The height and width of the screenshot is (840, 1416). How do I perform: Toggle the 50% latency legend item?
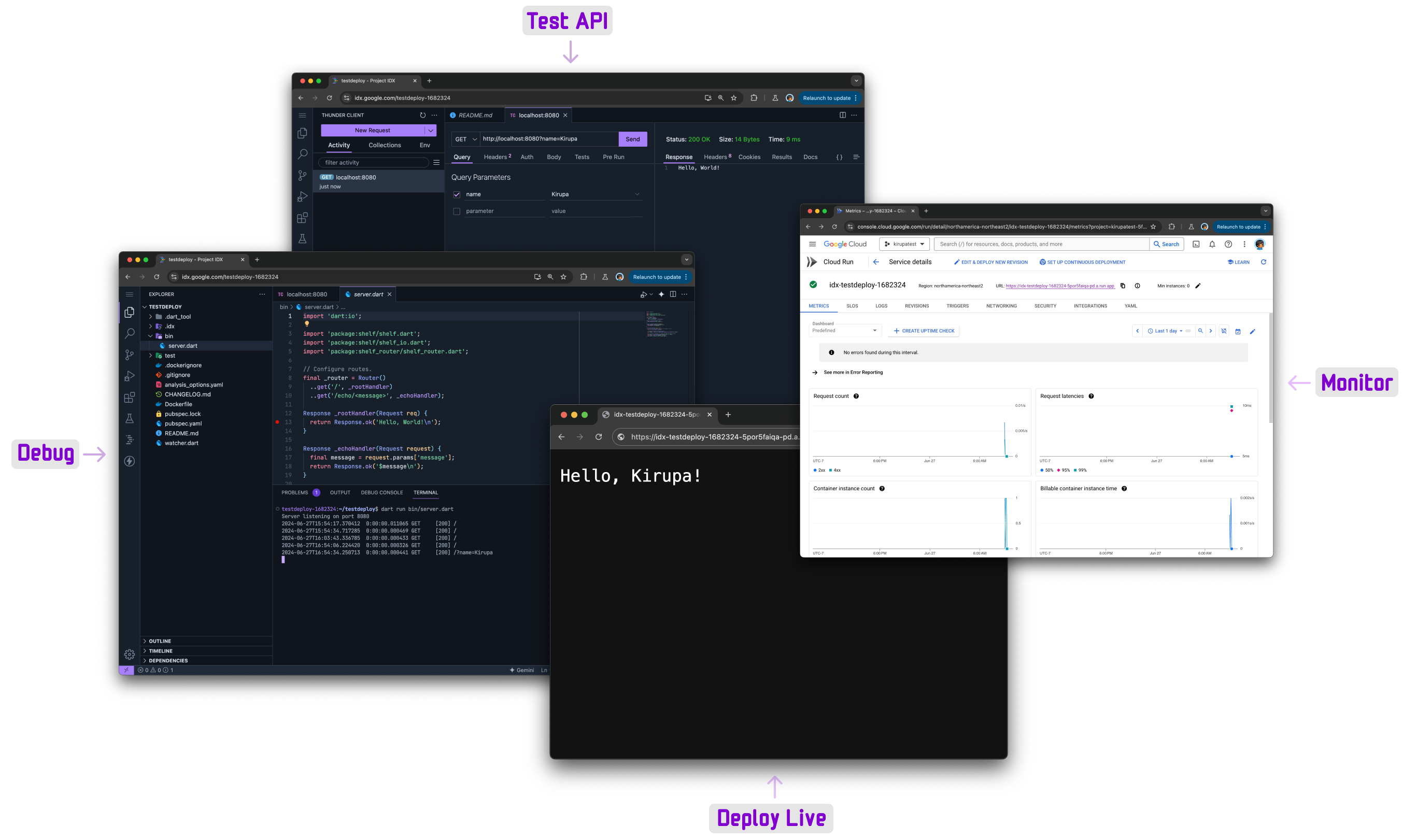[x=1046, y=470]
